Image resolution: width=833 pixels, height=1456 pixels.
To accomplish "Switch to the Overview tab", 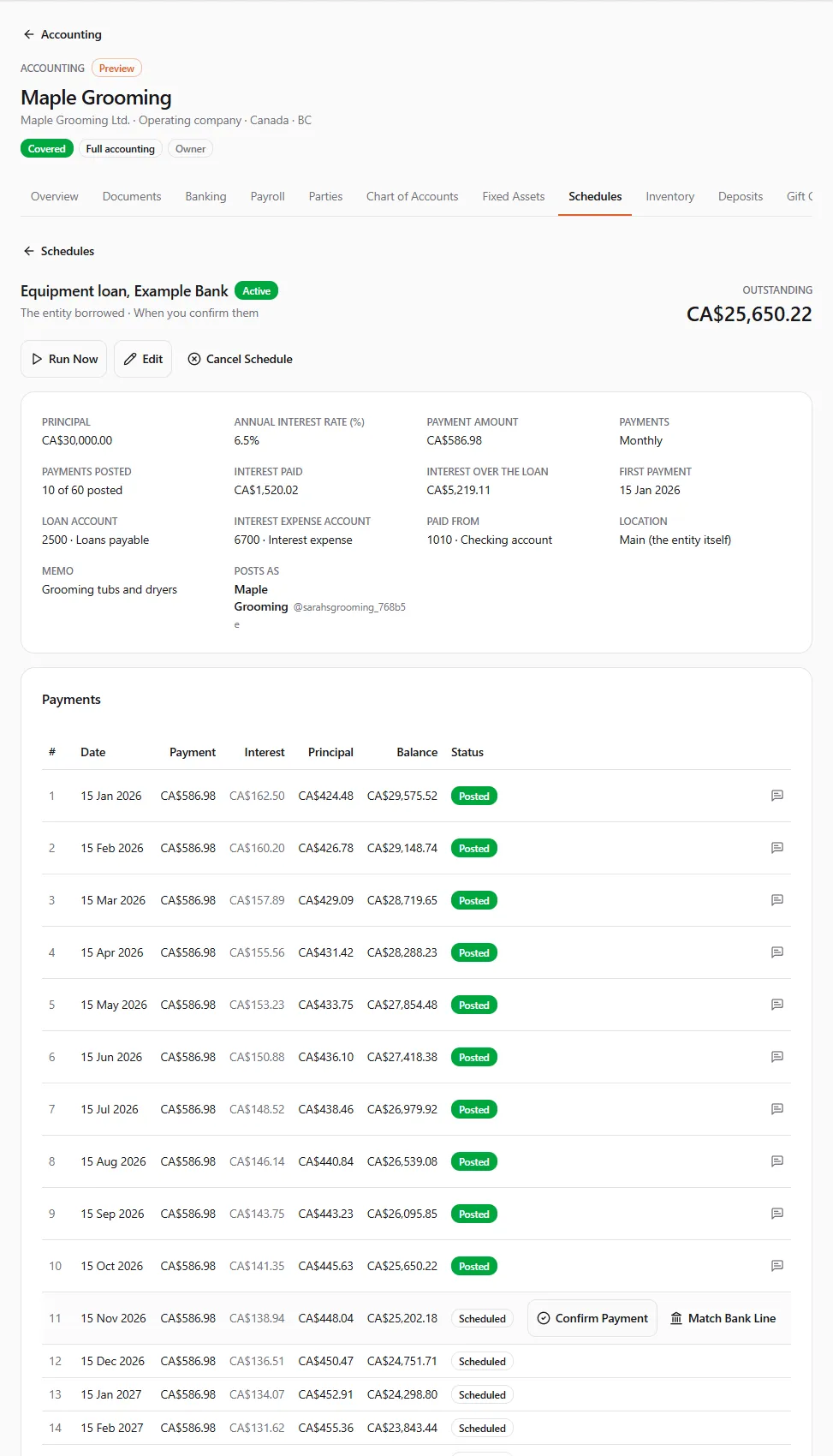I will point(55,196).
